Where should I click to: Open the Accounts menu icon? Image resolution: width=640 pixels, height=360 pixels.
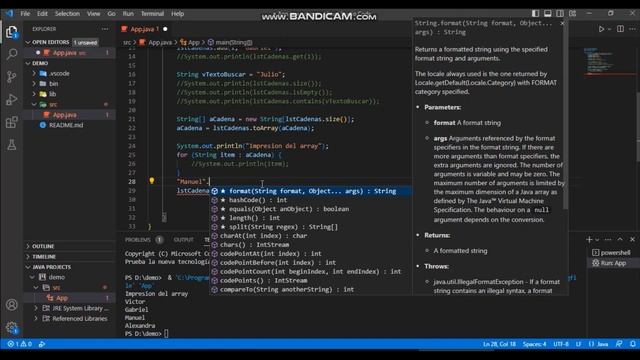point(11,304)
